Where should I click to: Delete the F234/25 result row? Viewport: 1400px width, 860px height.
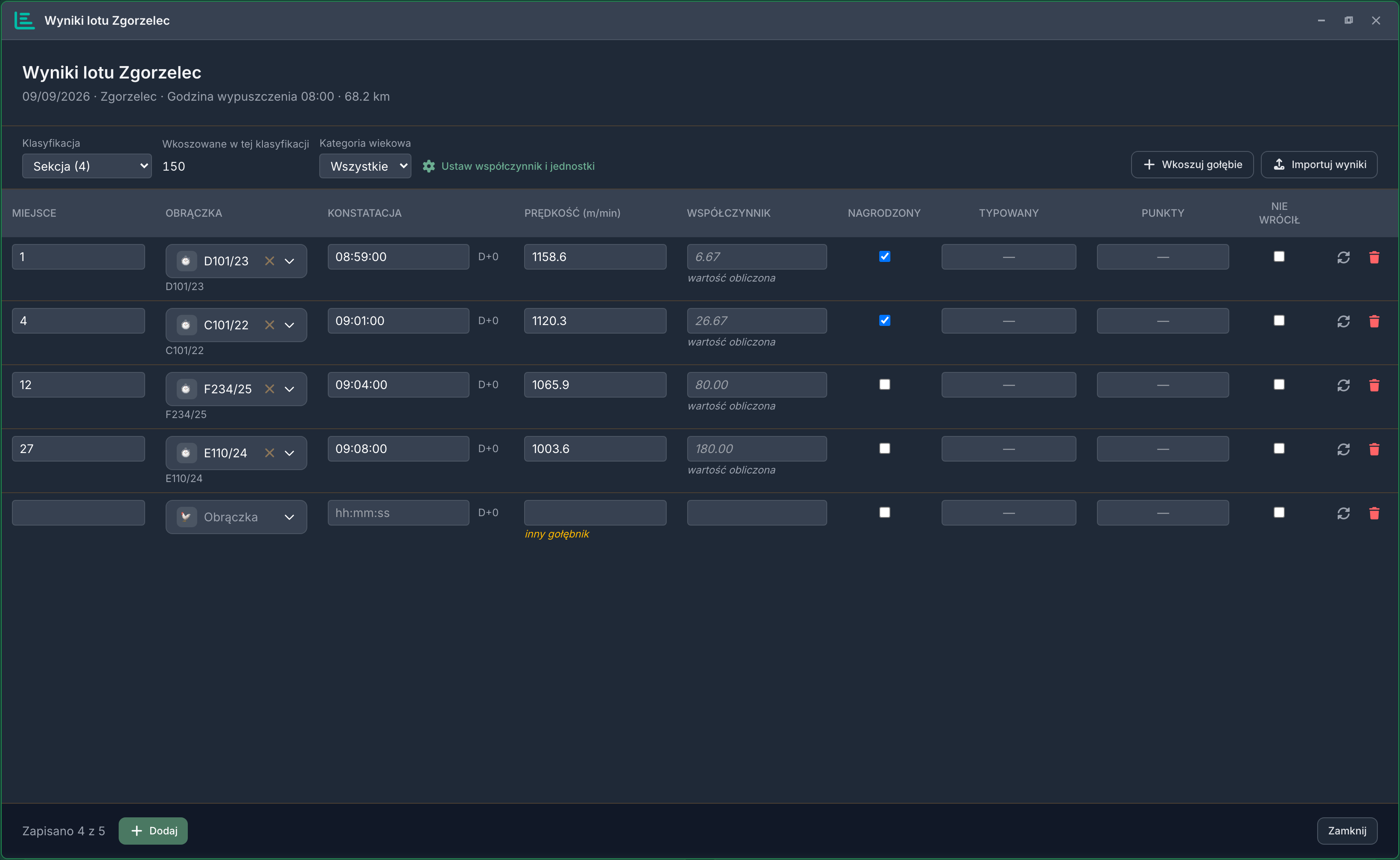(1374, 385)
